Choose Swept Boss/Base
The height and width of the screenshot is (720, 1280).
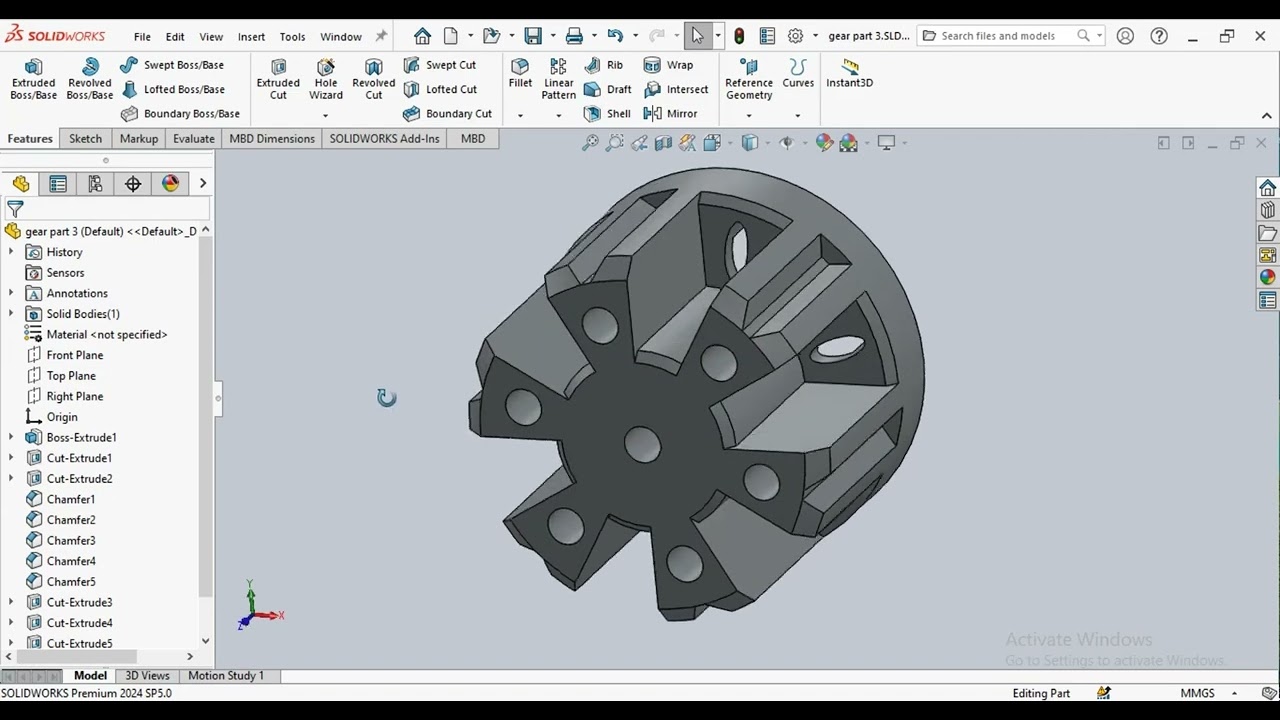pyautogui.click(x=172, y=65)
